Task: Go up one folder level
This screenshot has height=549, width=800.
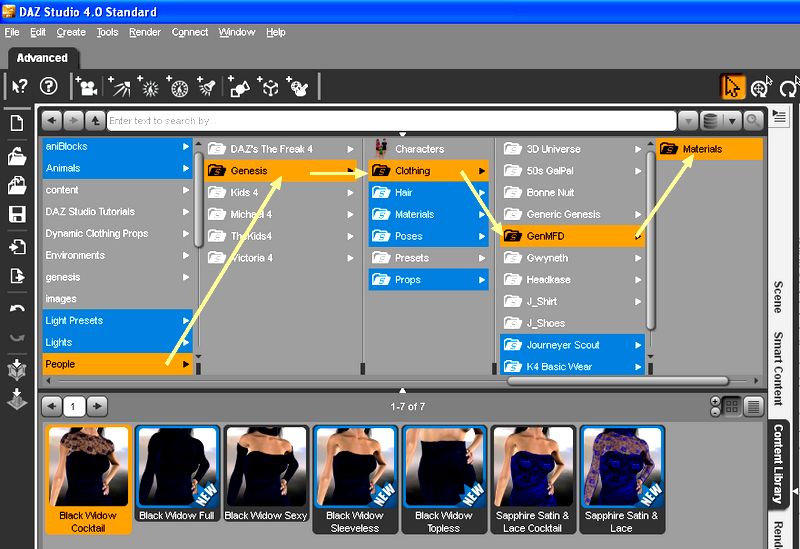Action: (95, 121)
